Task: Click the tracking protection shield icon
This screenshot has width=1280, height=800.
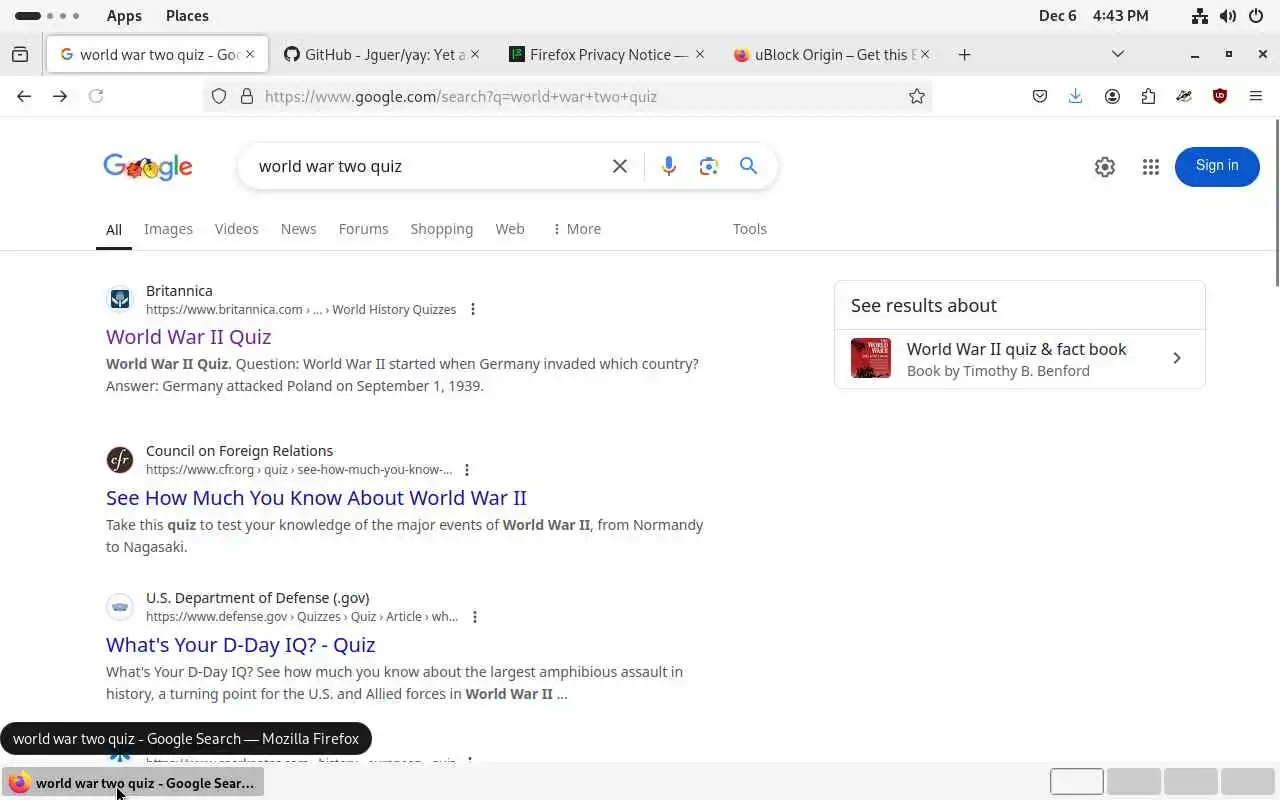Action: pos(219,96)
